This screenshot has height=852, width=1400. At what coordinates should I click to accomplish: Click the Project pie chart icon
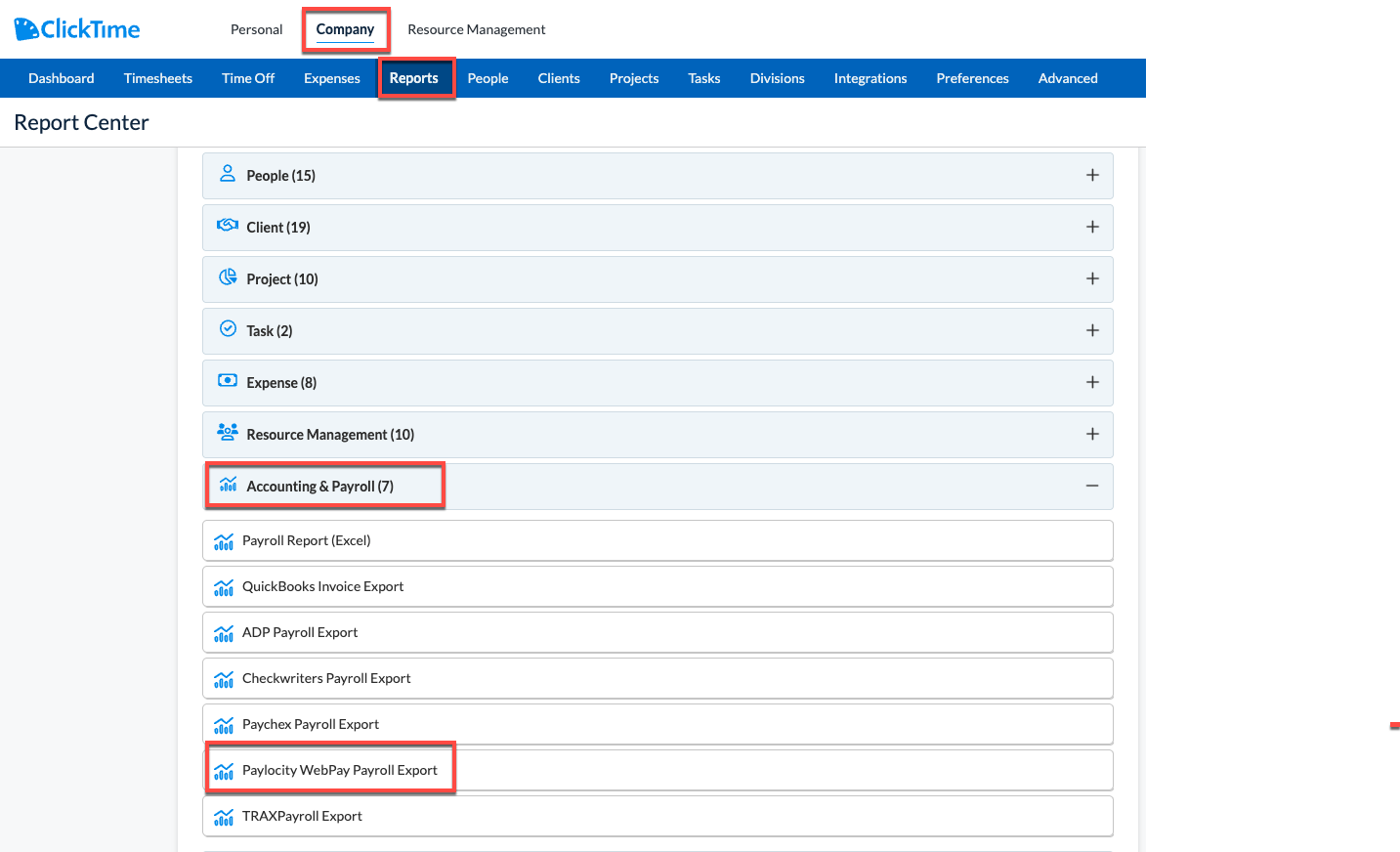tap(228, 277)
